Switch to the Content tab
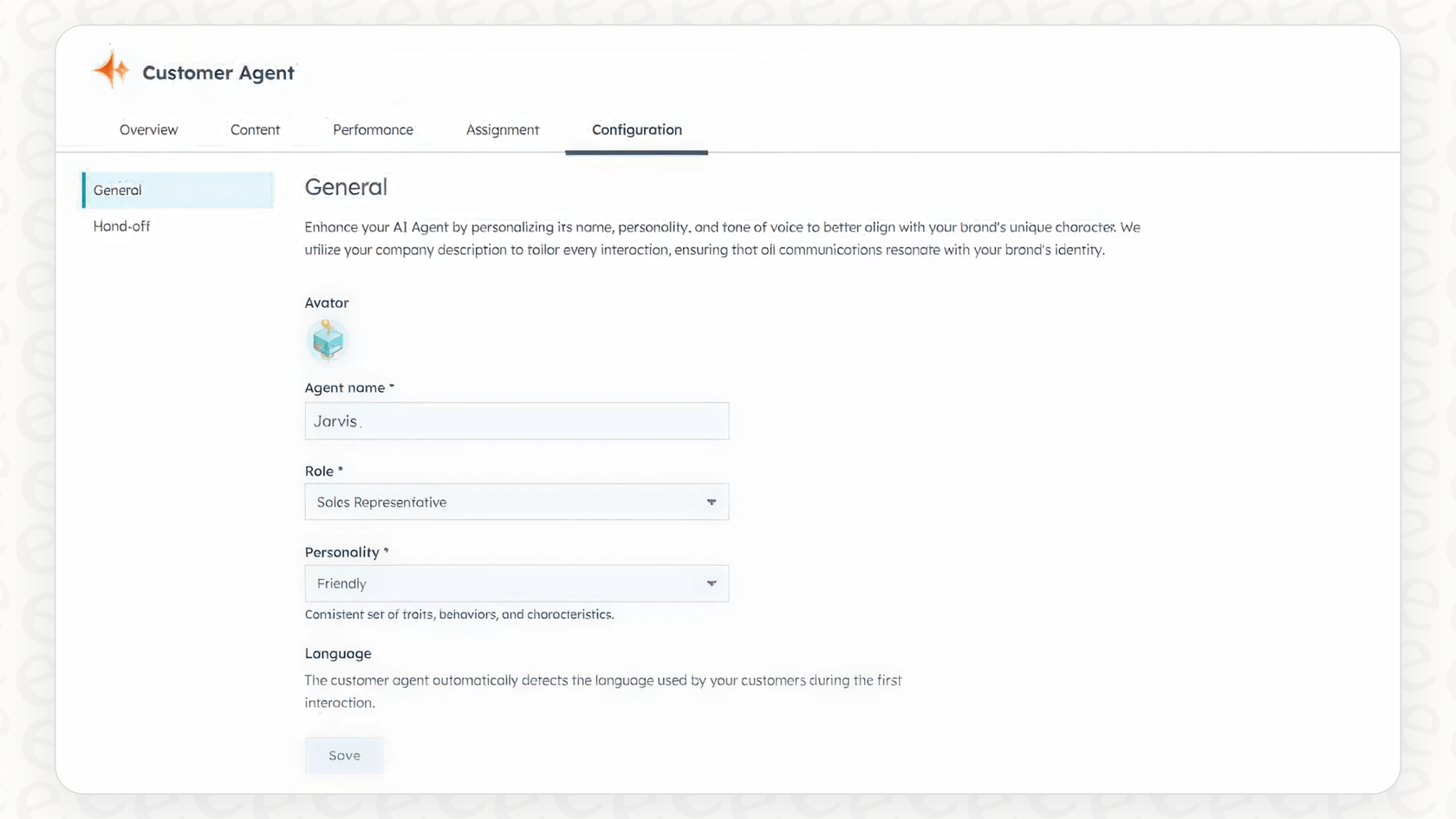 click(255, 129)
